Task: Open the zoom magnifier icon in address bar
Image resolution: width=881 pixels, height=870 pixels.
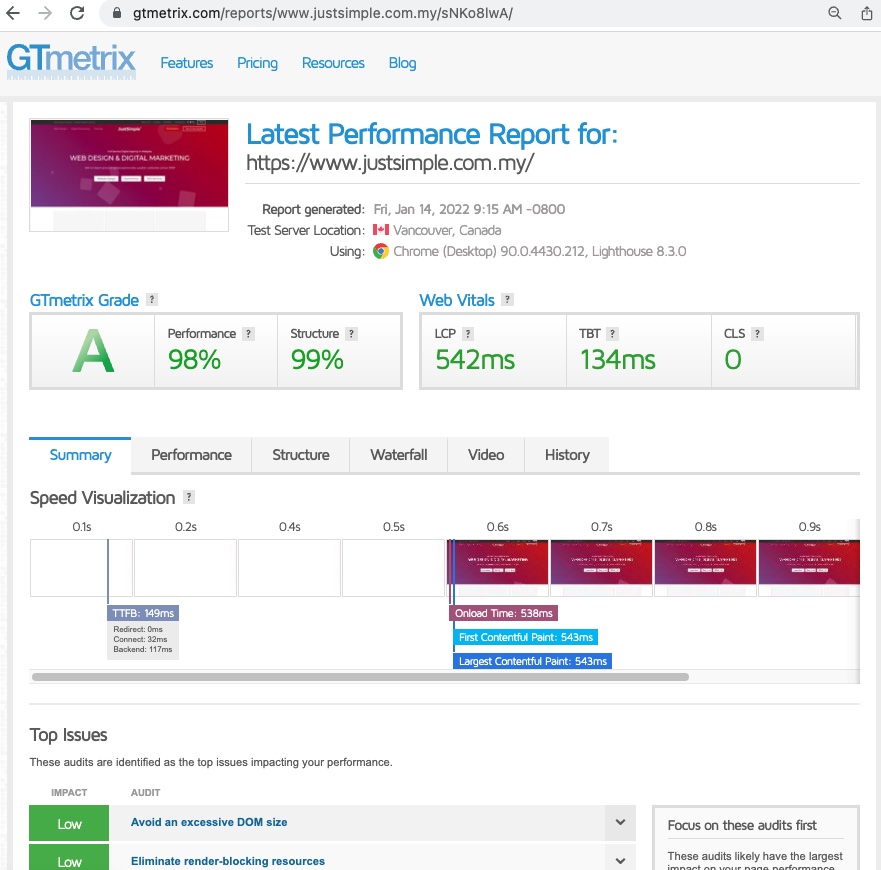Action: pyautogui.click(x=835, y=13)
